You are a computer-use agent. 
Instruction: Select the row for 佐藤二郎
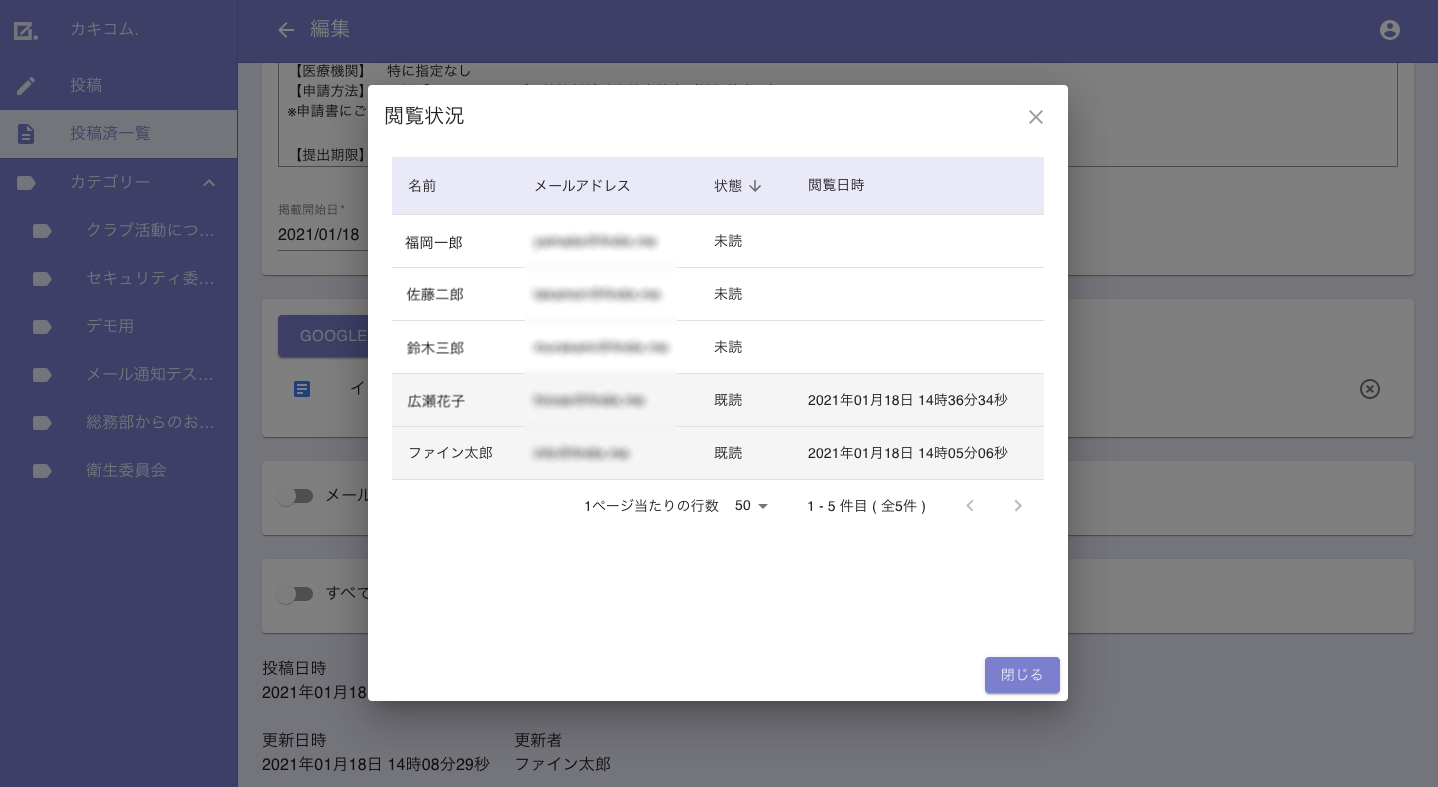(718, 295)
